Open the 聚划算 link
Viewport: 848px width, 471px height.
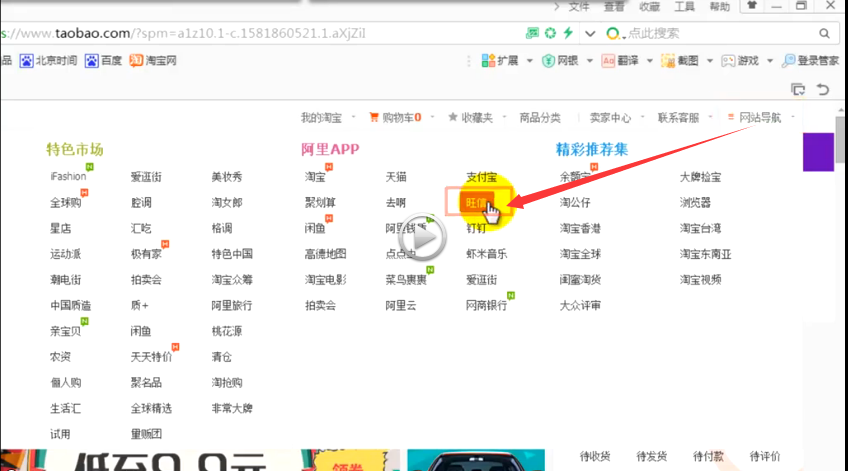pos(320,203)
